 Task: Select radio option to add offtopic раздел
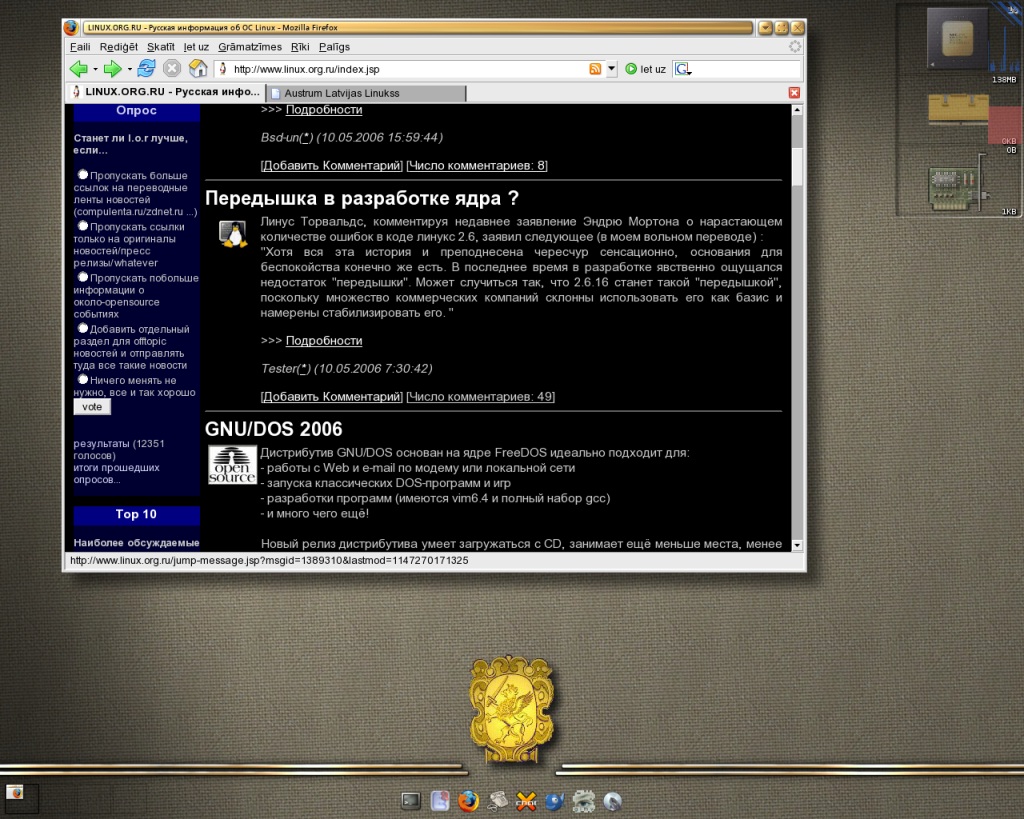(83, 329)
